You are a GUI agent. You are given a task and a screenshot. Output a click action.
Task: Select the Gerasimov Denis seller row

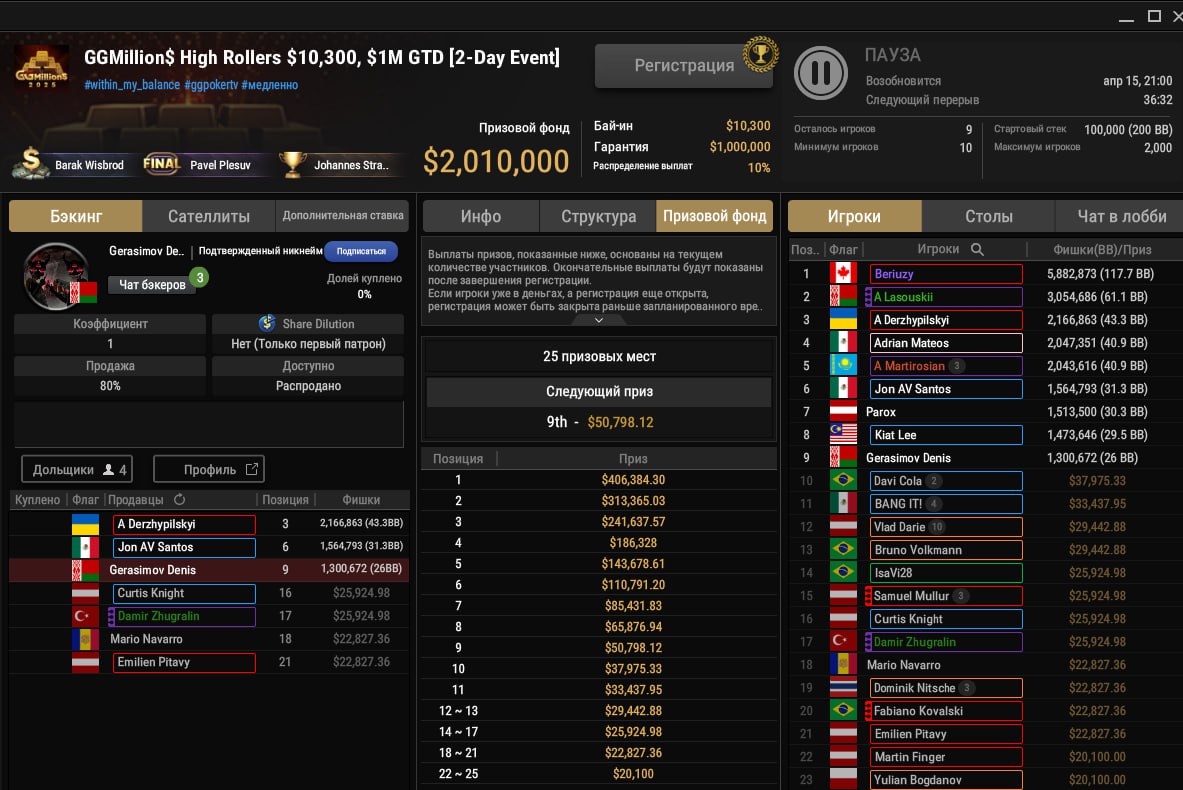(209, 570)
